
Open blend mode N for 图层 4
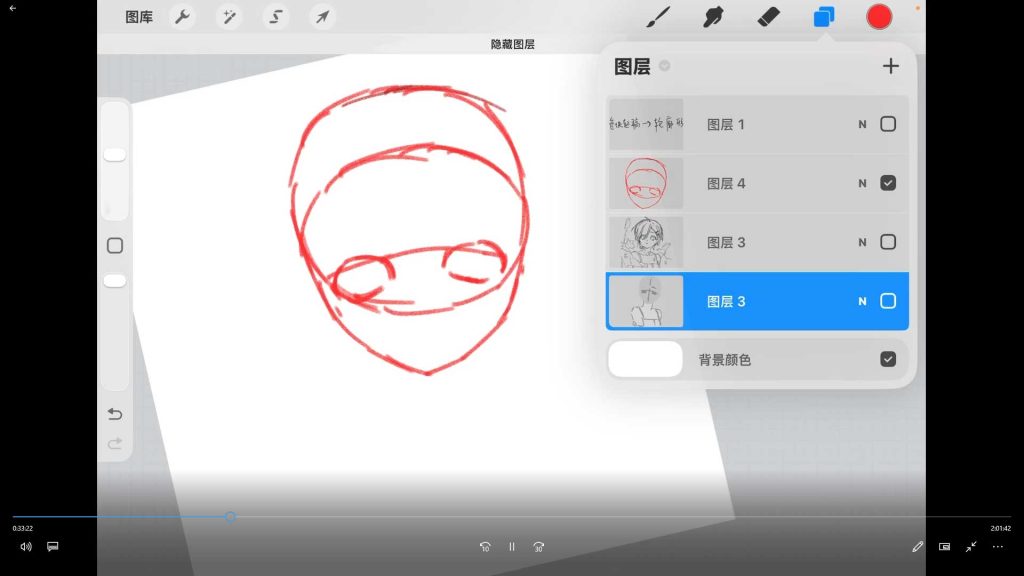tap(862, 184)
